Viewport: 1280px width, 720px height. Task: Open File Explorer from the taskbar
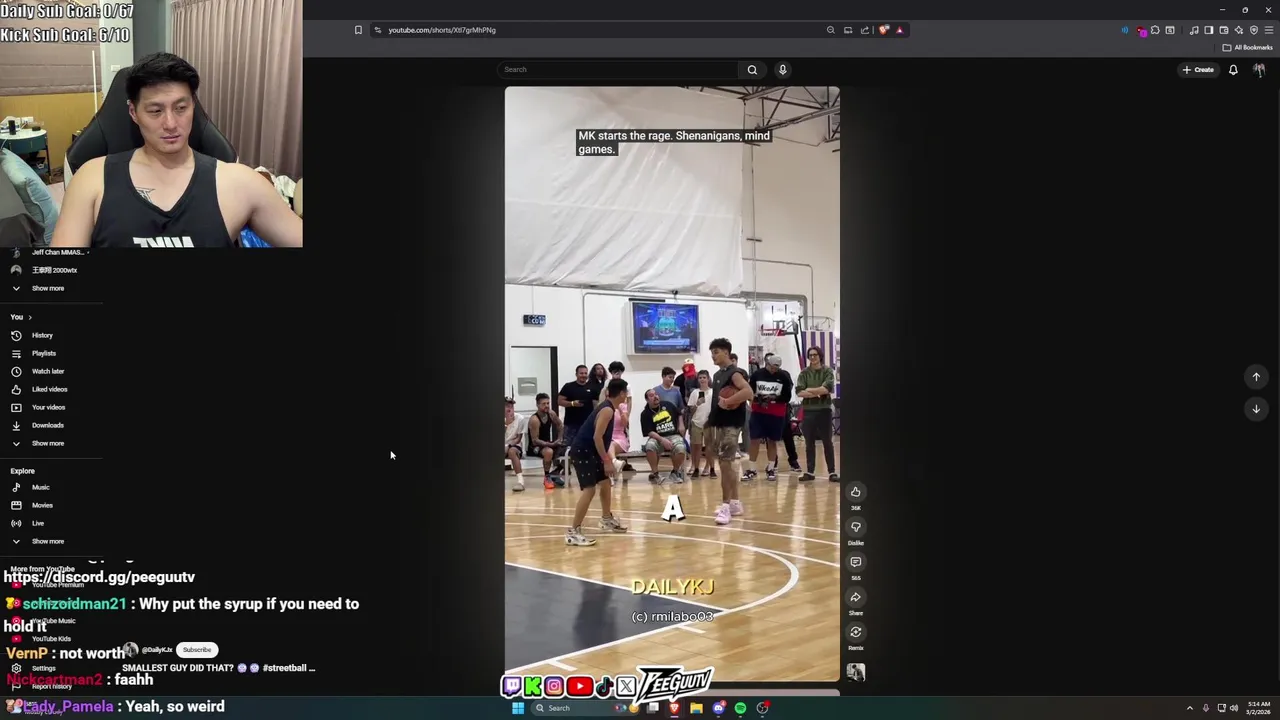[x=696, y=708]
